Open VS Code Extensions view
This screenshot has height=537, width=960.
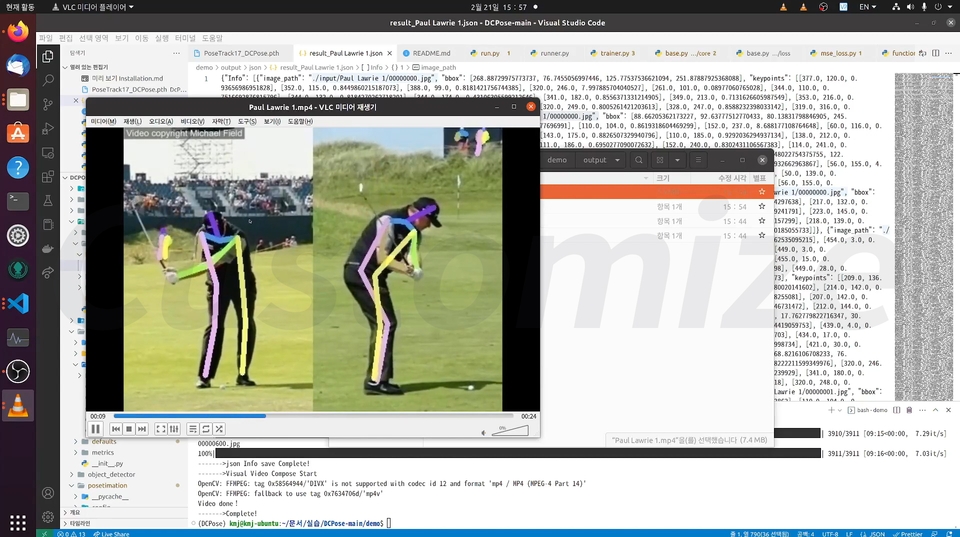(48, 176)
